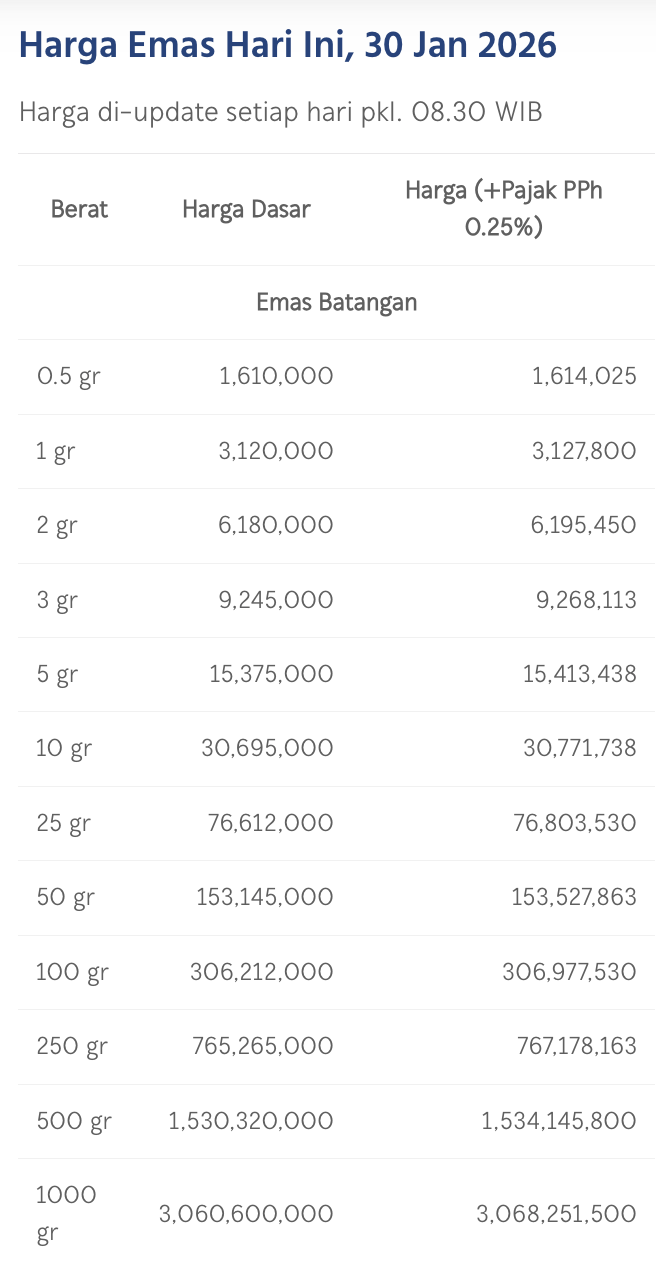Select the Berat column header

click(x=79, y=209)
